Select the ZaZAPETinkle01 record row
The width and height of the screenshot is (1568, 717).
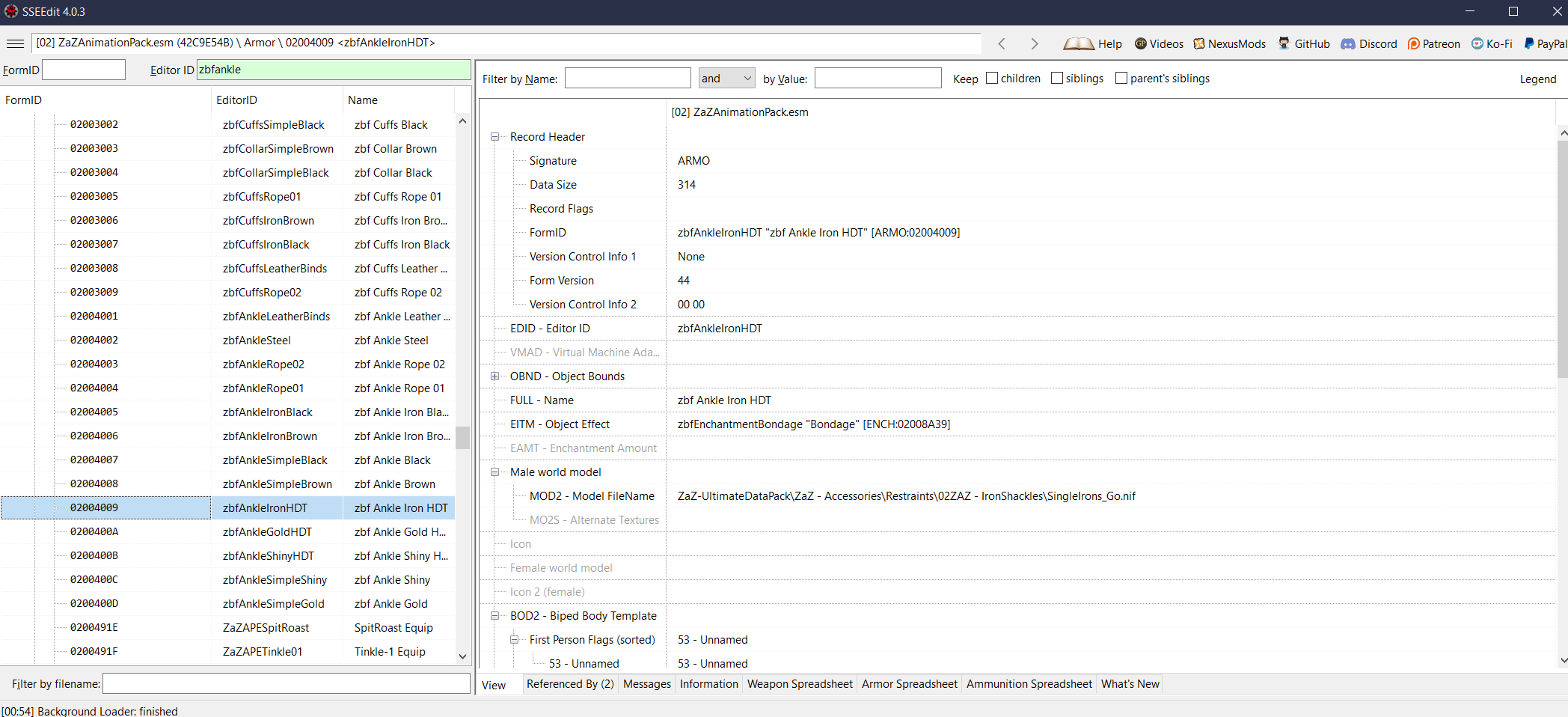click(x=227, y=652)
